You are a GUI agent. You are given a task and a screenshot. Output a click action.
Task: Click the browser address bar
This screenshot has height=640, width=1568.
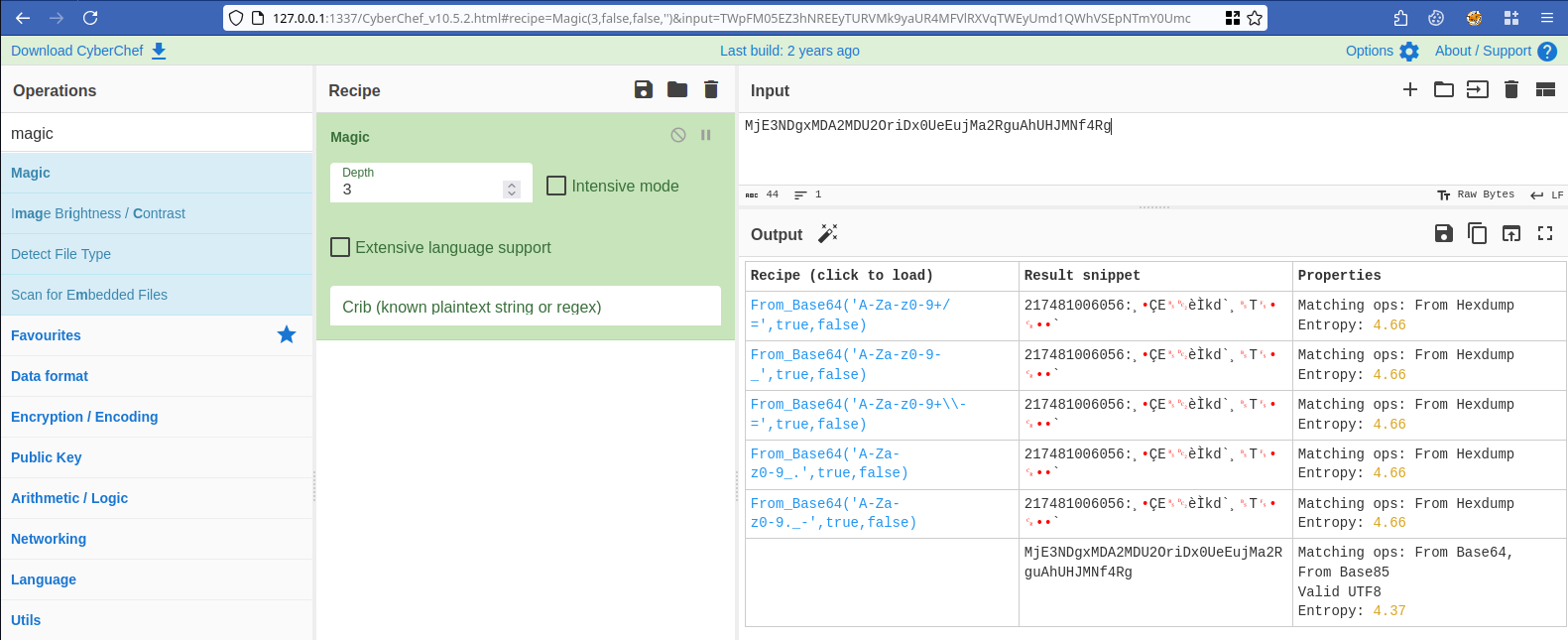(734, 18)
